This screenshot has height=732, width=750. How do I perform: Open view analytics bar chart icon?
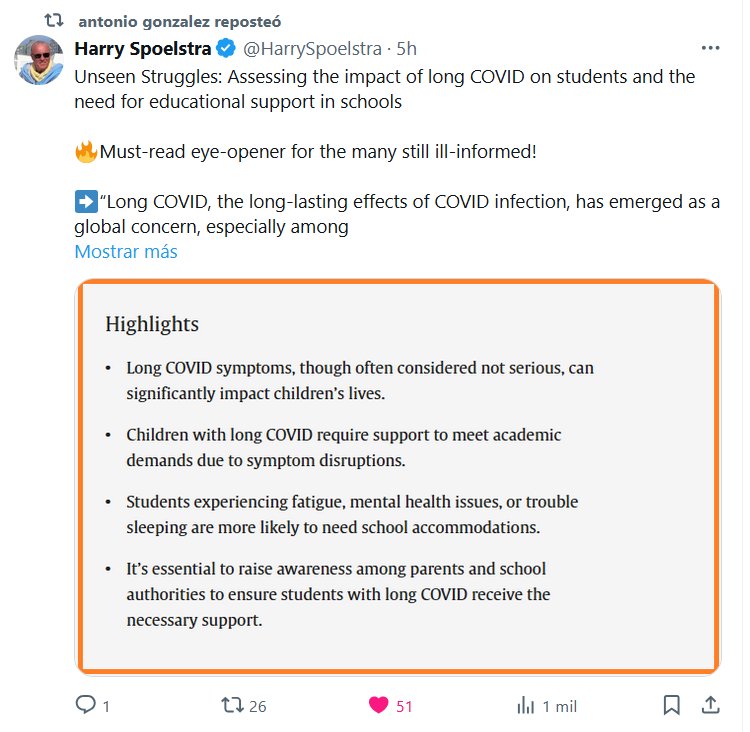click(525, 705)
